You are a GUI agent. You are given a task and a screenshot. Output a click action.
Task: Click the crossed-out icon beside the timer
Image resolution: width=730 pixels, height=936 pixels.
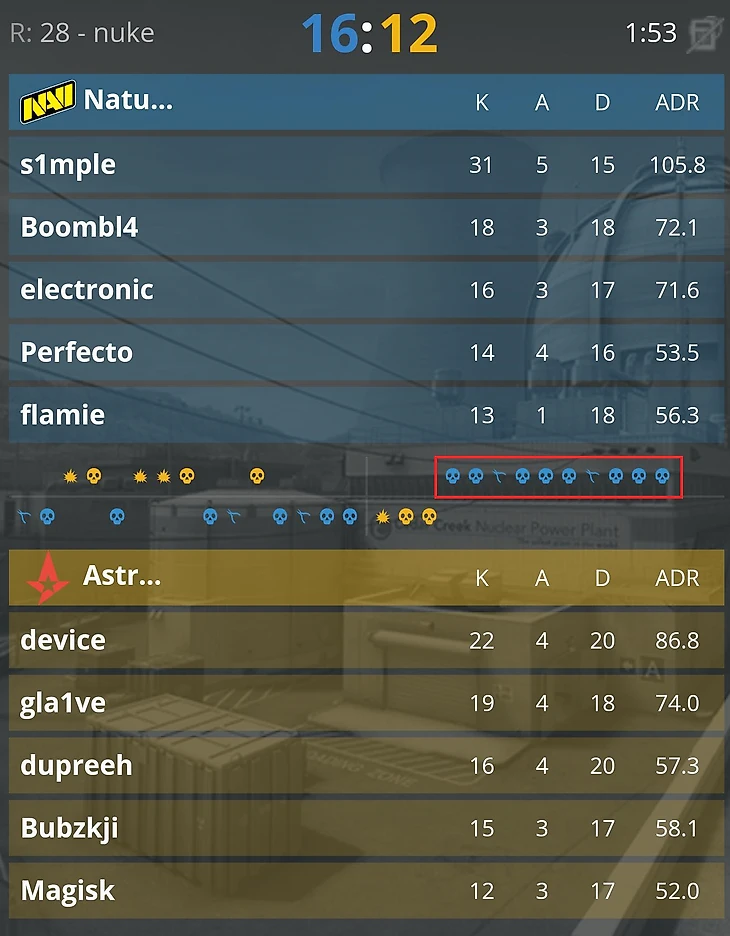click(706, 33)
